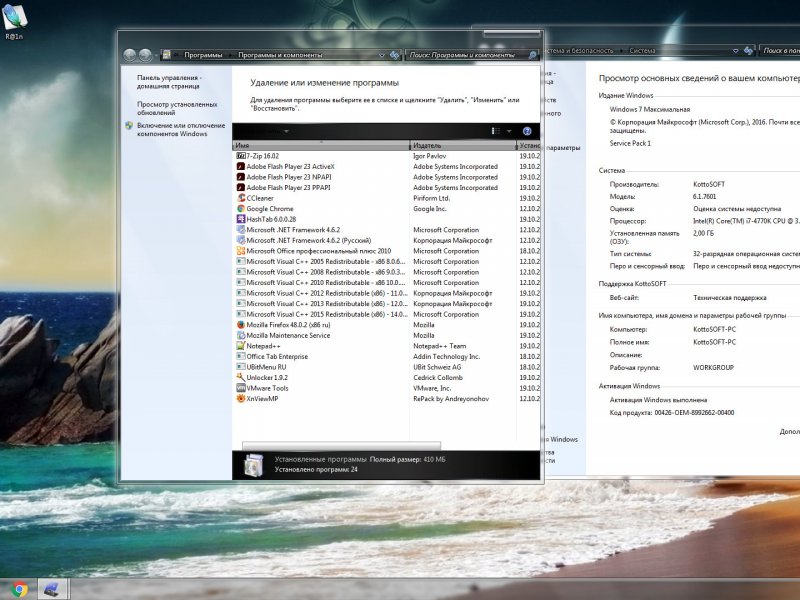Click the RePack by Andreyonohov publisher cell

451,398
